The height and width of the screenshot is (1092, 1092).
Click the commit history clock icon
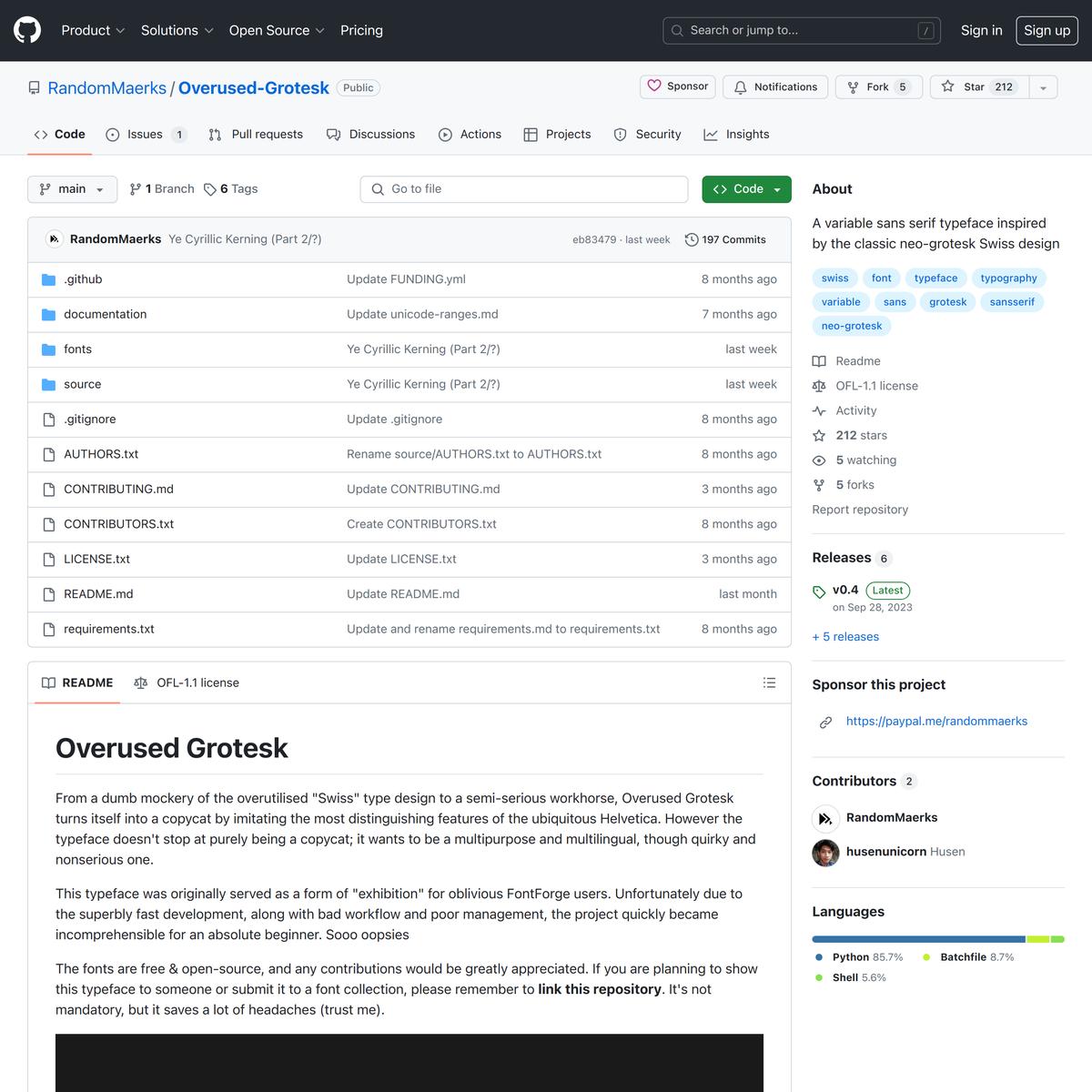[x=692, y=240]
